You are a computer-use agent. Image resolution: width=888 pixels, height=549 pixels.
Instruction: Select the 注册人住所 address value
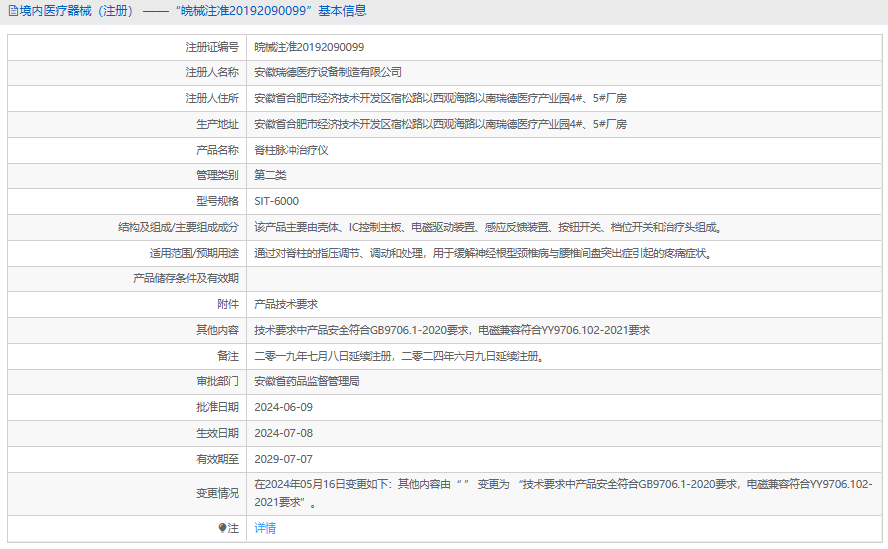441,98
